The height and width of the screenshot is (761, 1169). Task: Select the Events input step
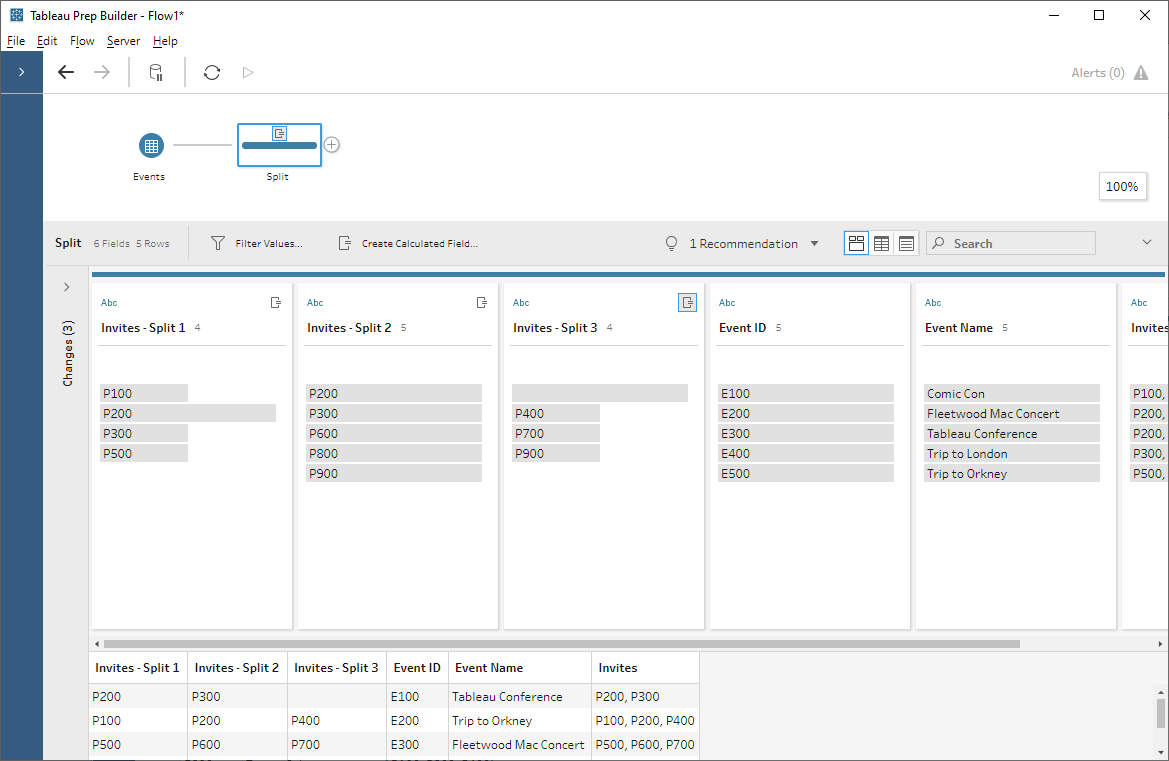point(151,145)
